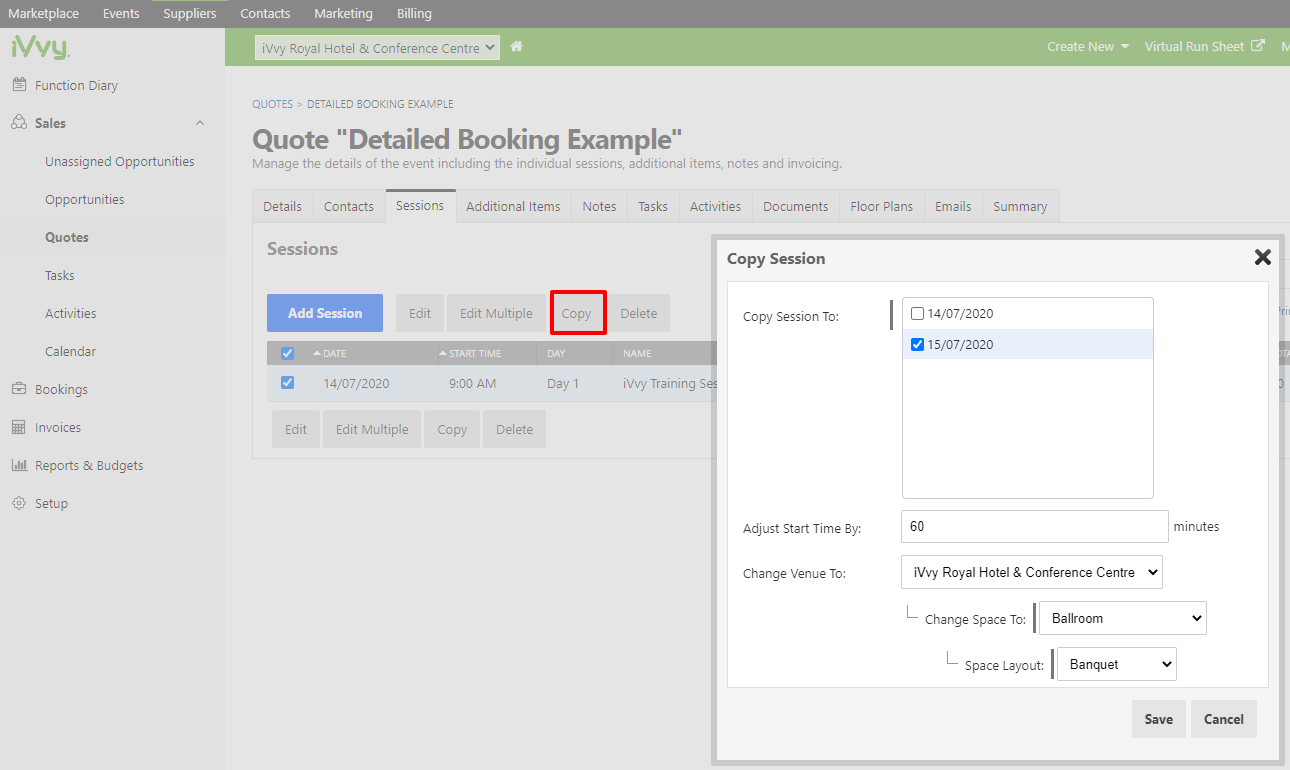Uncheck the 14/07/2020 session row checkbox

pyautogui.click(x=288, y=383)
